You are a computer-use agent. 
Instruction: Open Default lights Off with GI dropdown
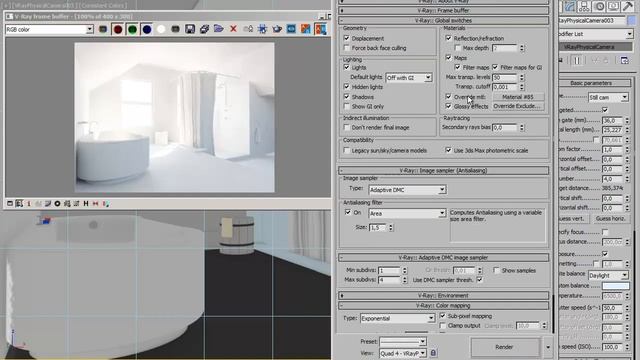(409, 78)
